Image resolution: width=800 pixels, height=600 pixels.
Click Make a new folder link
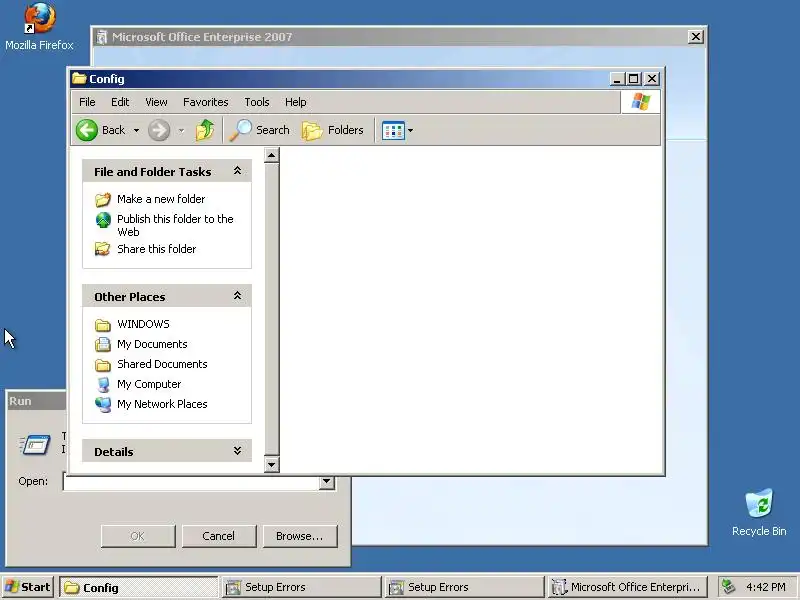[x=161, y=199]
